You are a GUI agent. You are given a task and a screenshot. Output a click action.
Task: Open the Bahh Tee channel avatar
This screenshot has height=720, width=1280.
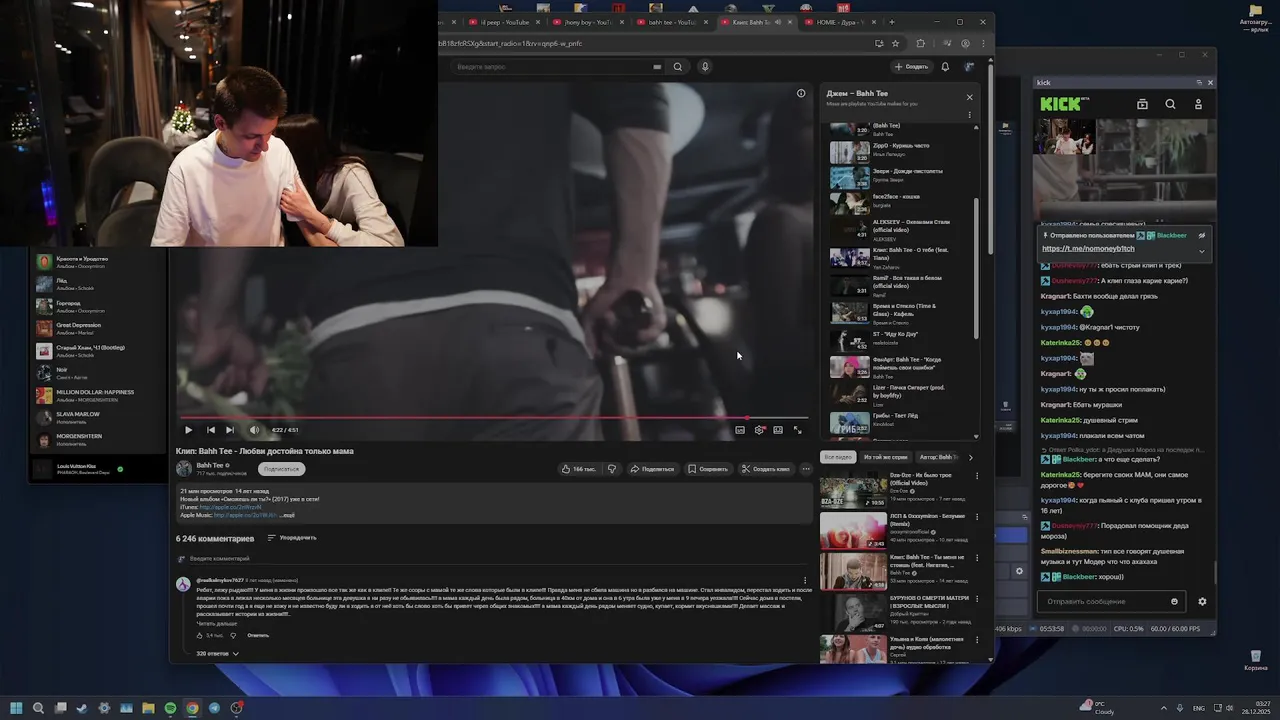184,469
